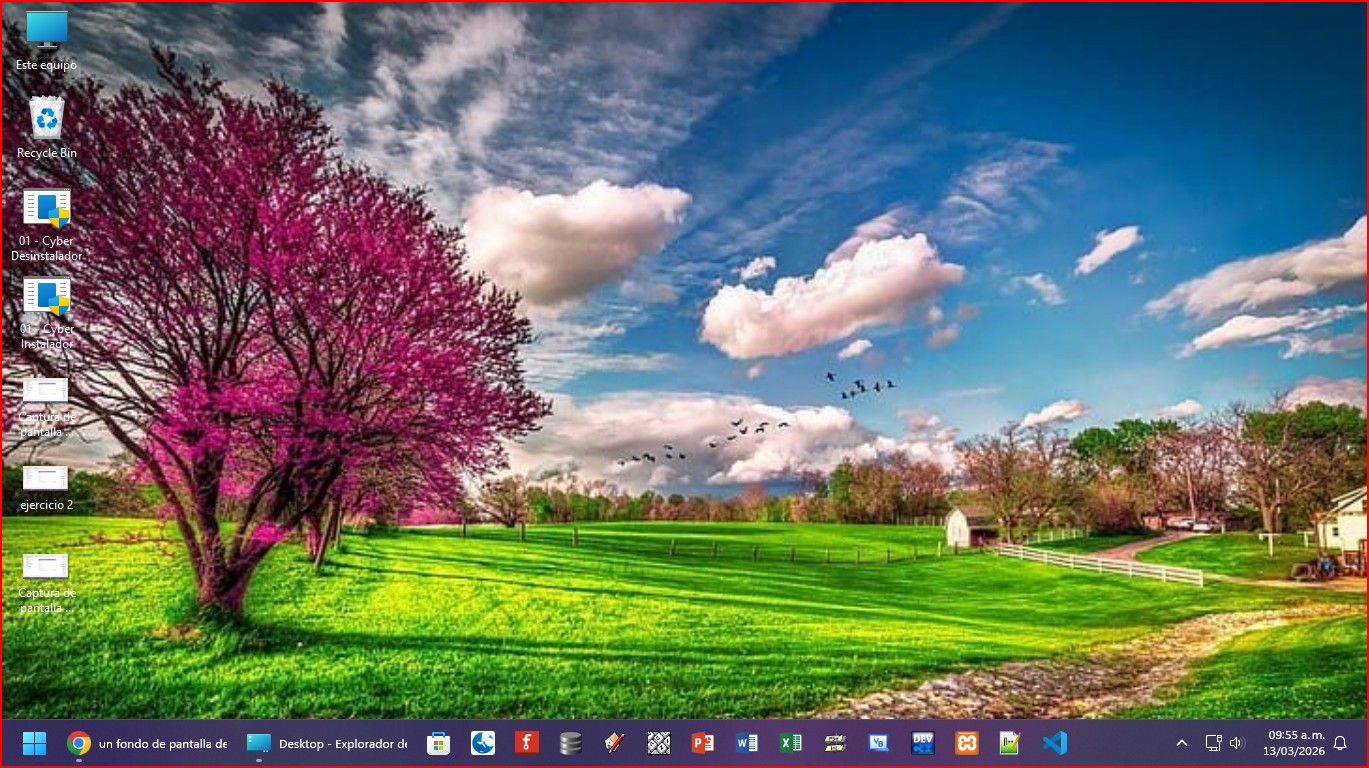Open Microsoft Store from the taskbar
The height and width of the screenshot is (768, 1369).
click(438, 743)
